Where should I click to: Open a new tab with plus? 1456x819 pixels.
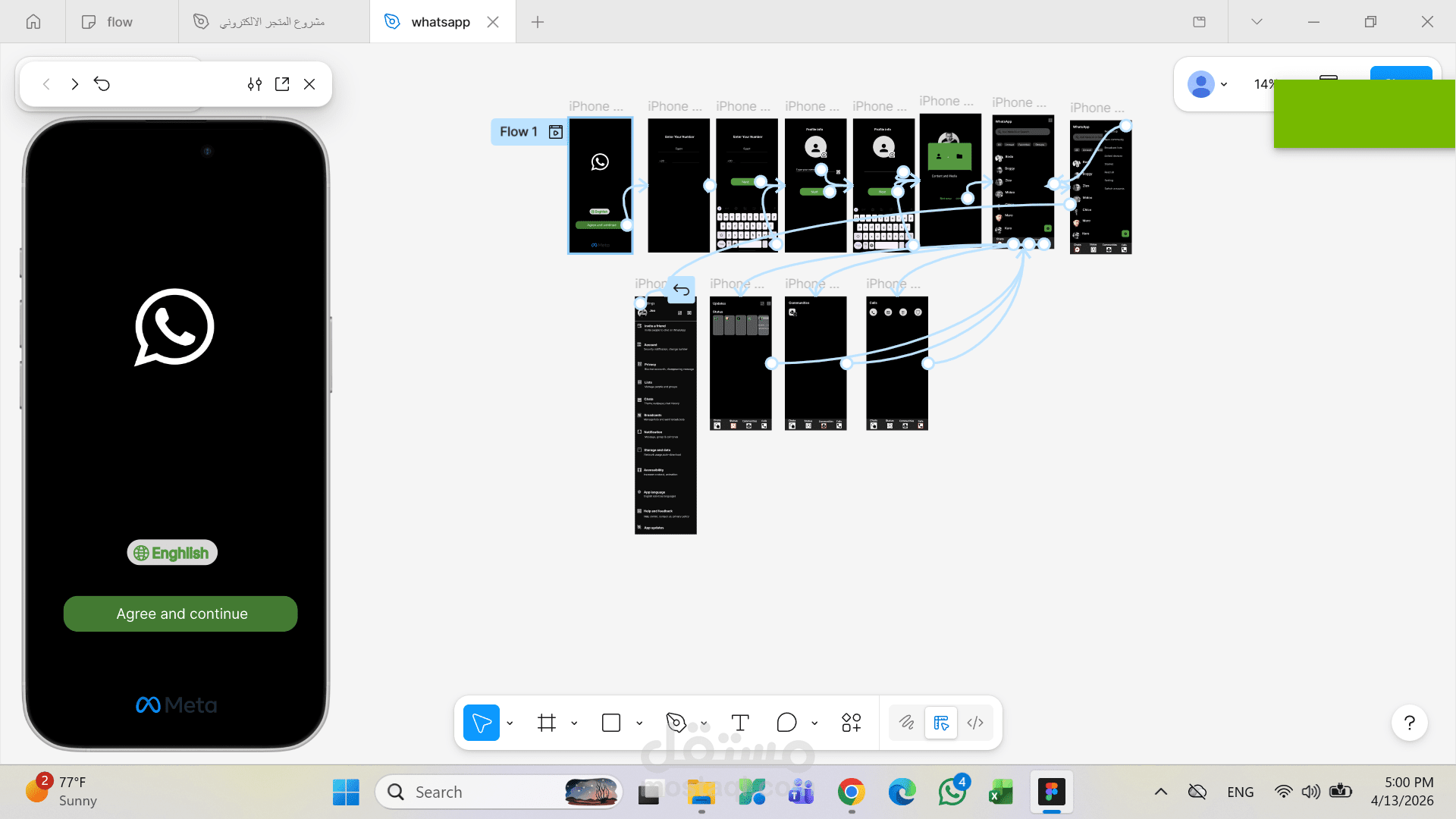click(538, 22)
